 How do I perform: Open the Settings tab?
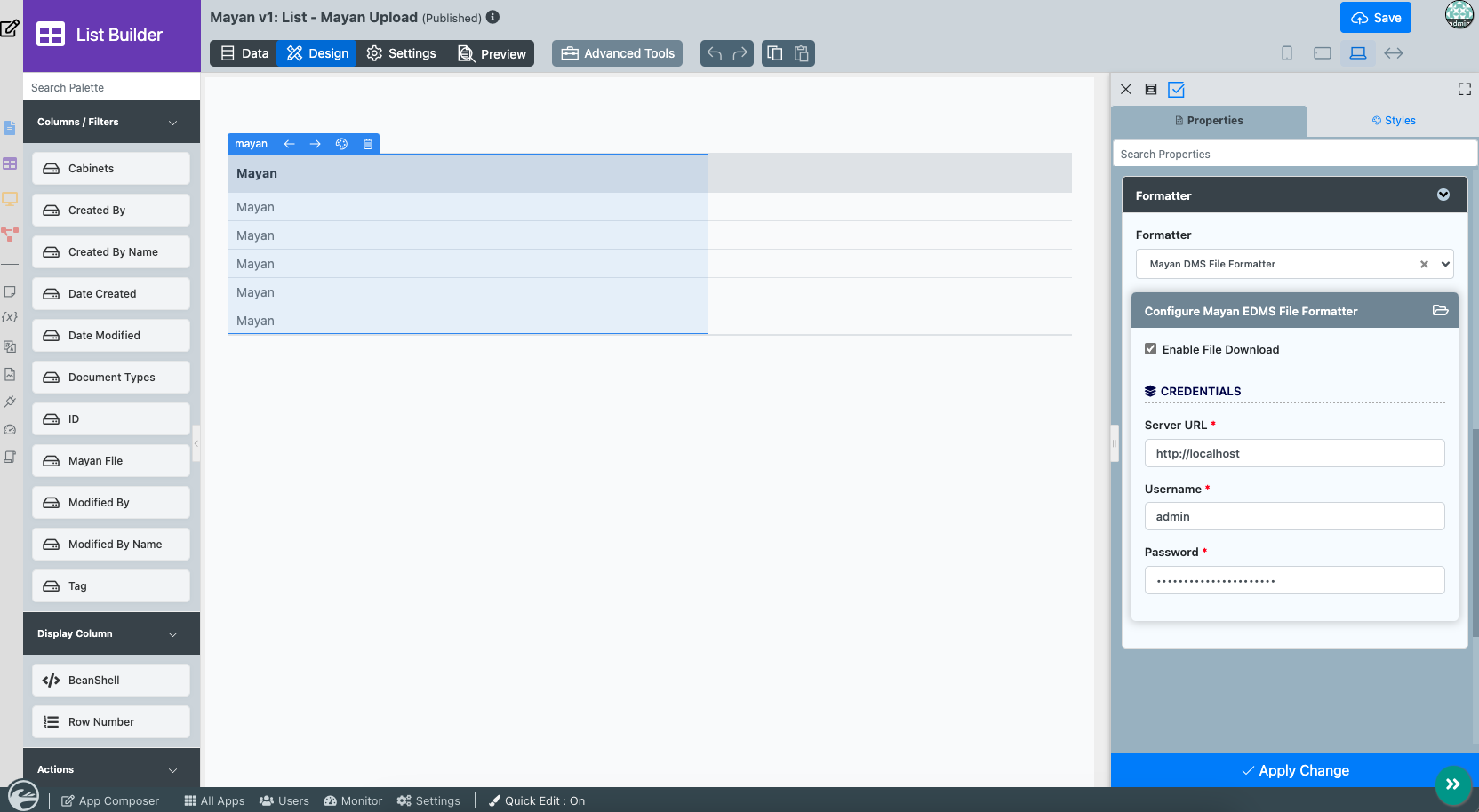tap(402, 53)
